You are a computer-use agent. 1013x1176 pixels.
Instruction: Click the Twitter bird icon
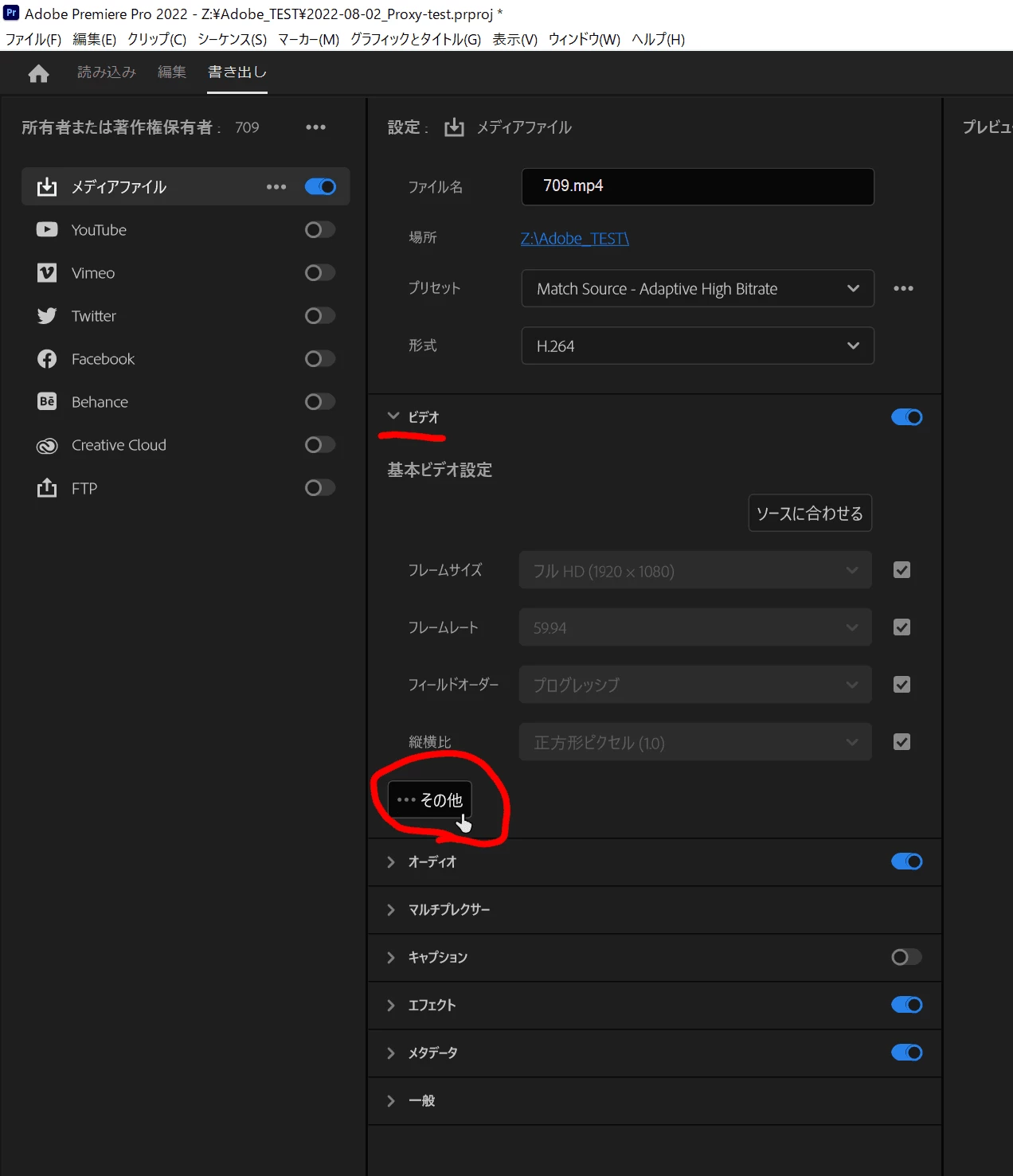[x=47, y=315]
